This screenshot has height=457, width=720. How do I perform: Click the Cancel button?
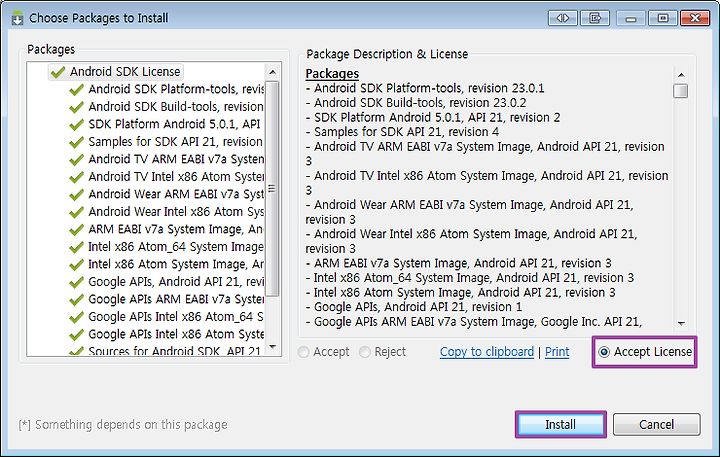(657, 424)
